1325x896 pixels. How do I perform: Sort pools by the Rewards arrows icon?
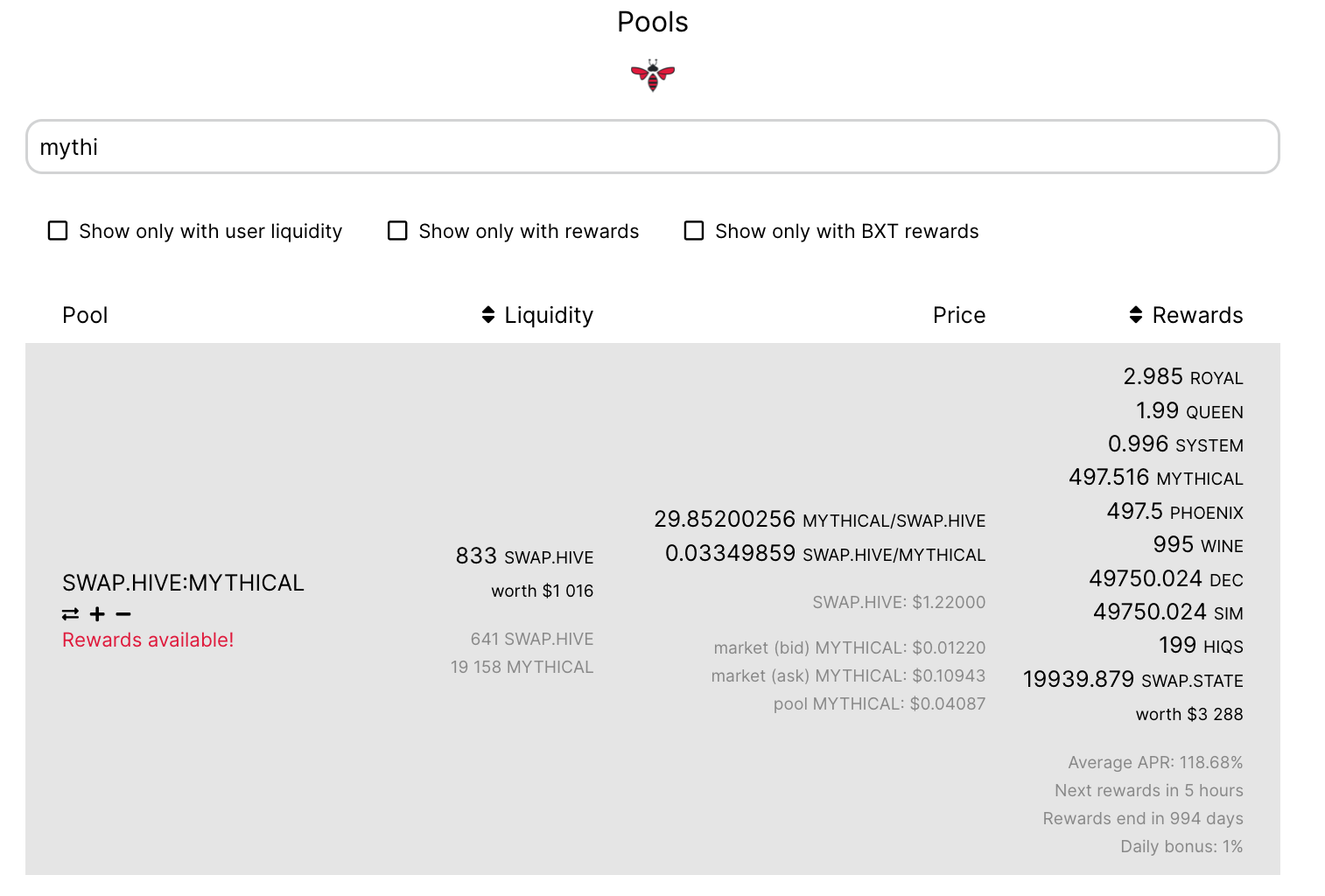[1136, 315]
